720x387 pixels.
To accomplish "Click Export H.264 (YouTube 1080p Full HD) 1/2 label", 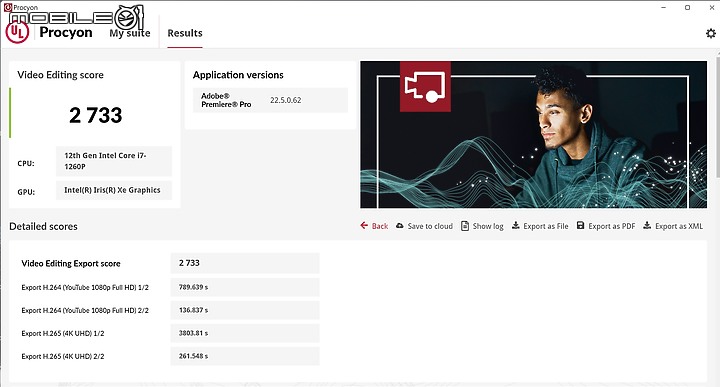I will click(85, 287).
